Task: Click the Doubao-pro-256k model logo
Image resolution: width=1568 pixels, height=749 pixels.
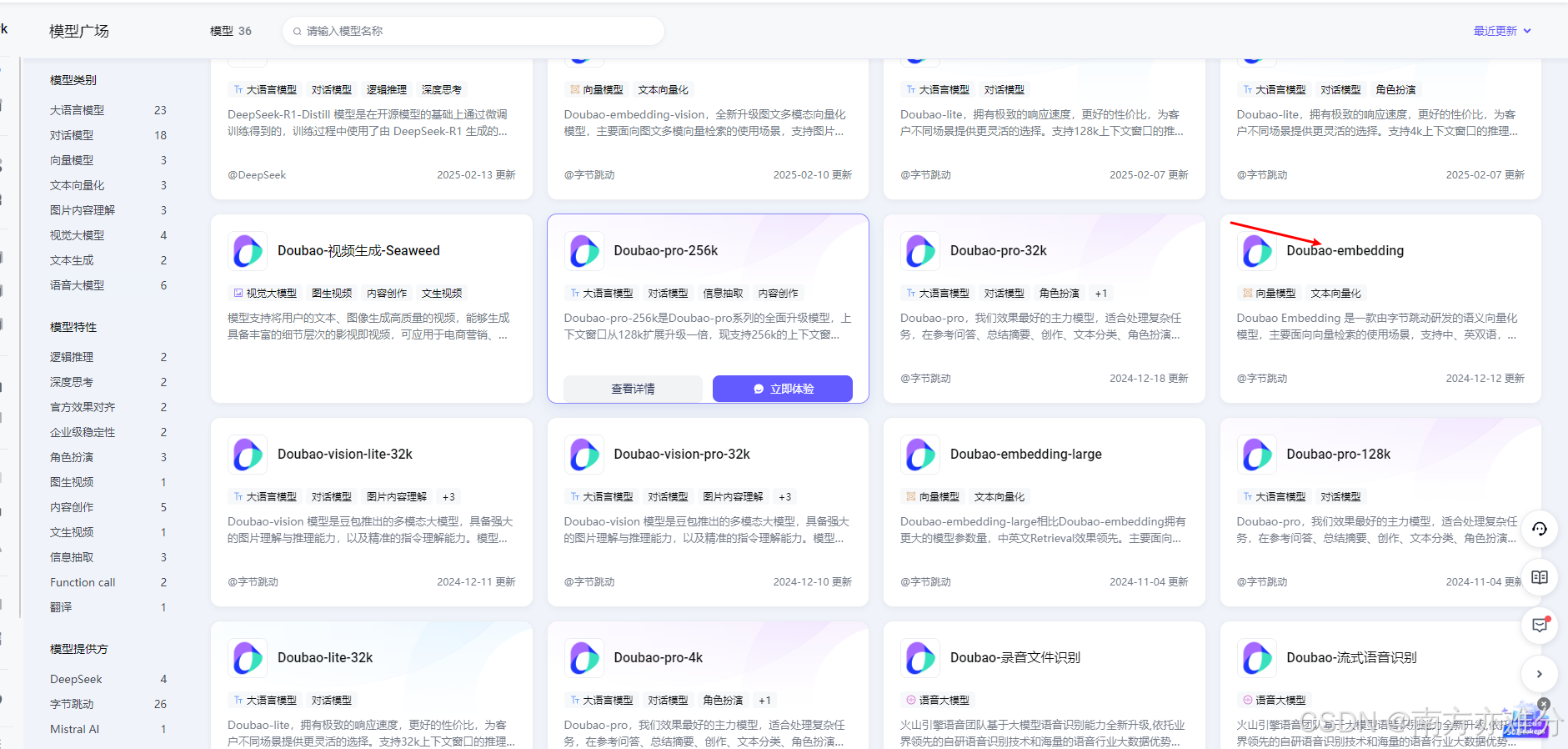Action: [x=584, y=251]
